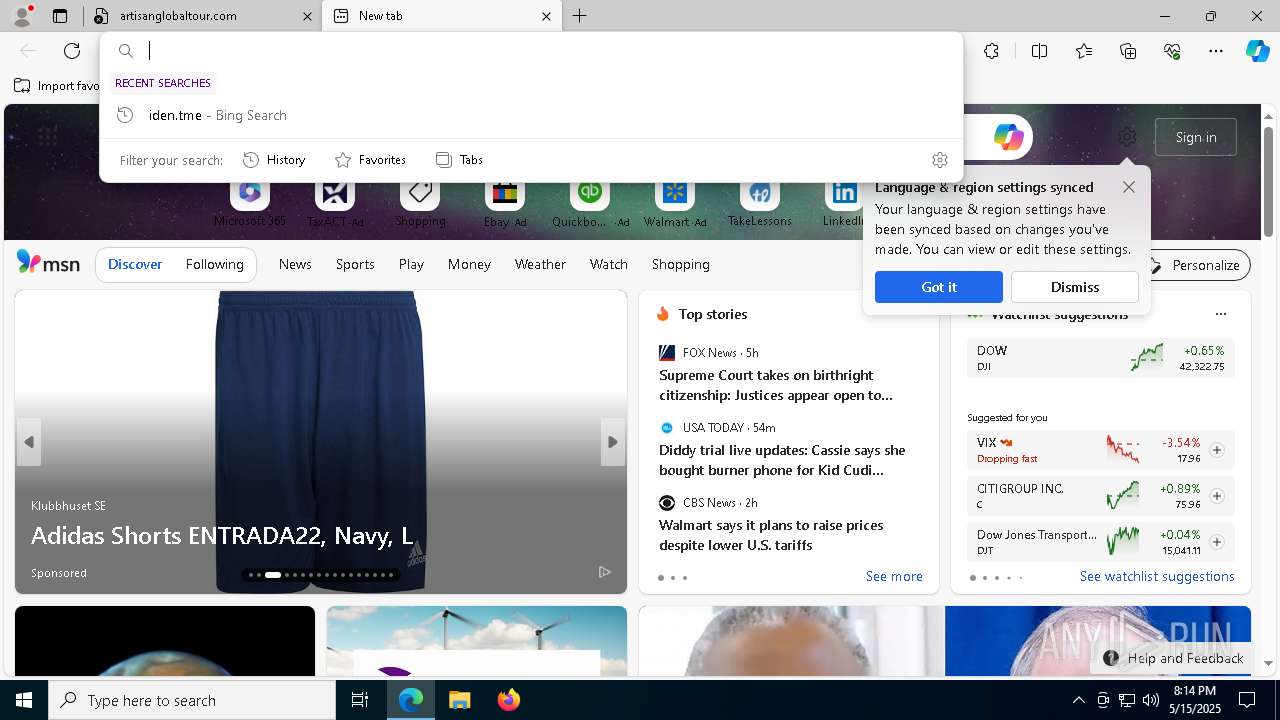The height and width of the screenshot is (720, 1280).
Task: Open Task View on taskbar
Action: point(360,700)
